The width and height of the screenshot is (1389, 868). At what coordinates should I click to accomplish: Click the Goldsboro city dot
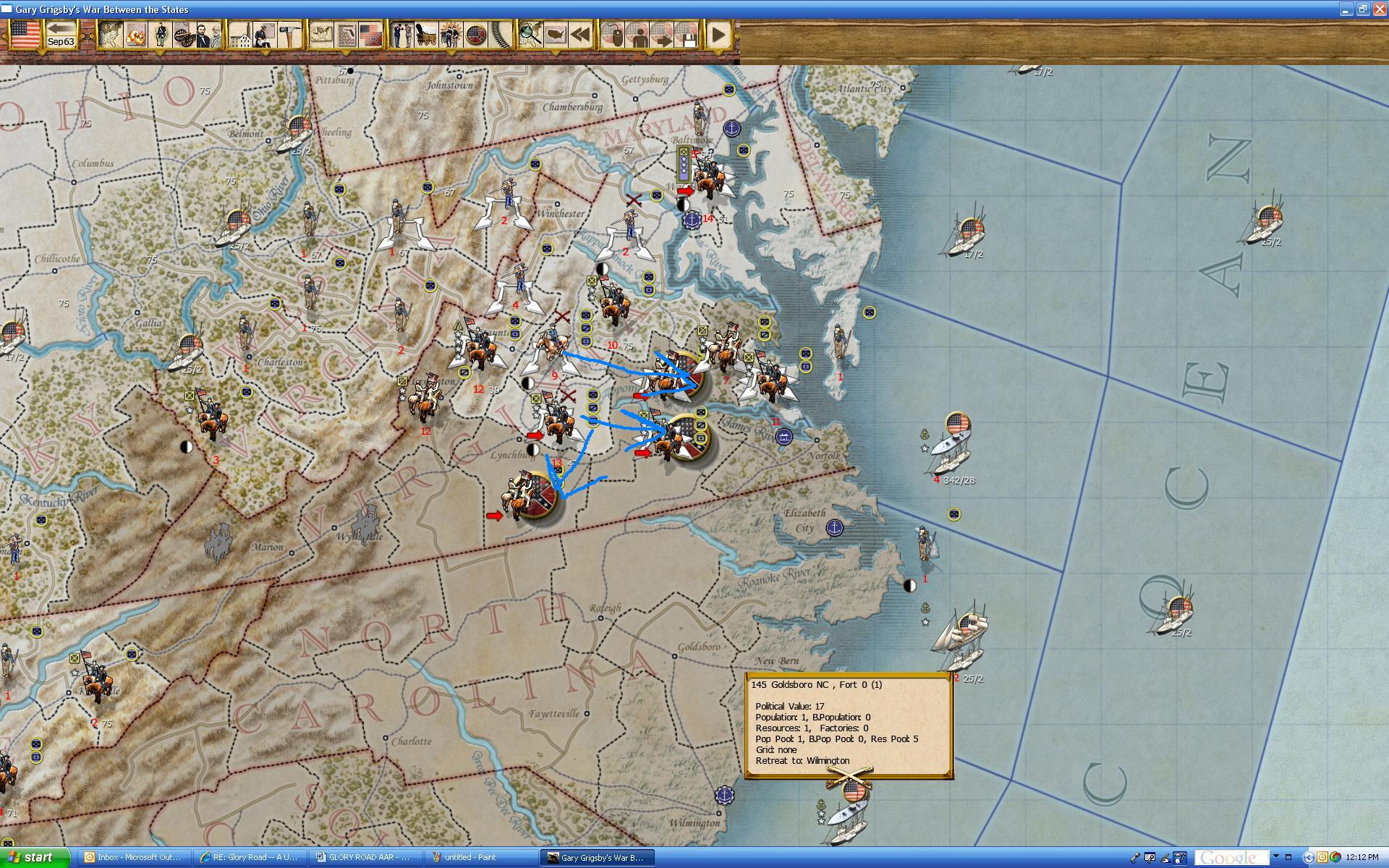tap(674, 657)
